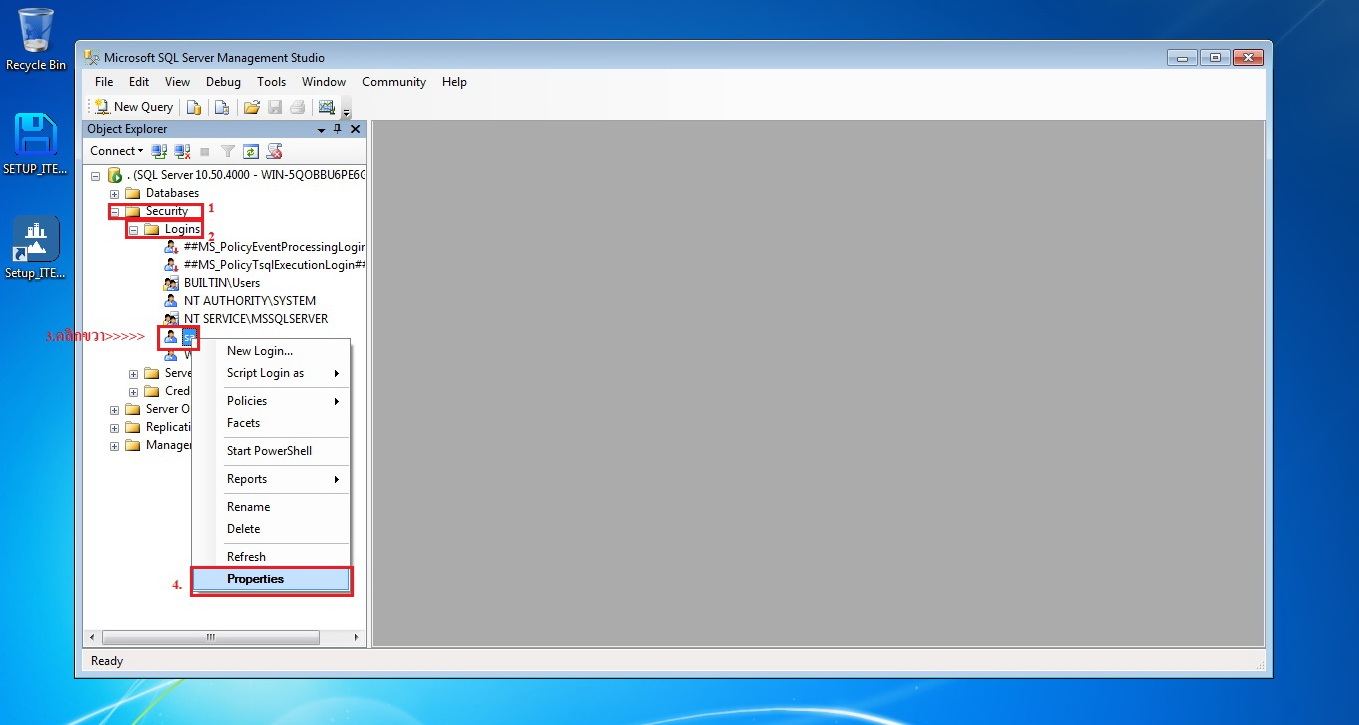Viewport: 1359px width, 725px height.
Task: Select the Databases folder
Action: [x=172, y=193]
